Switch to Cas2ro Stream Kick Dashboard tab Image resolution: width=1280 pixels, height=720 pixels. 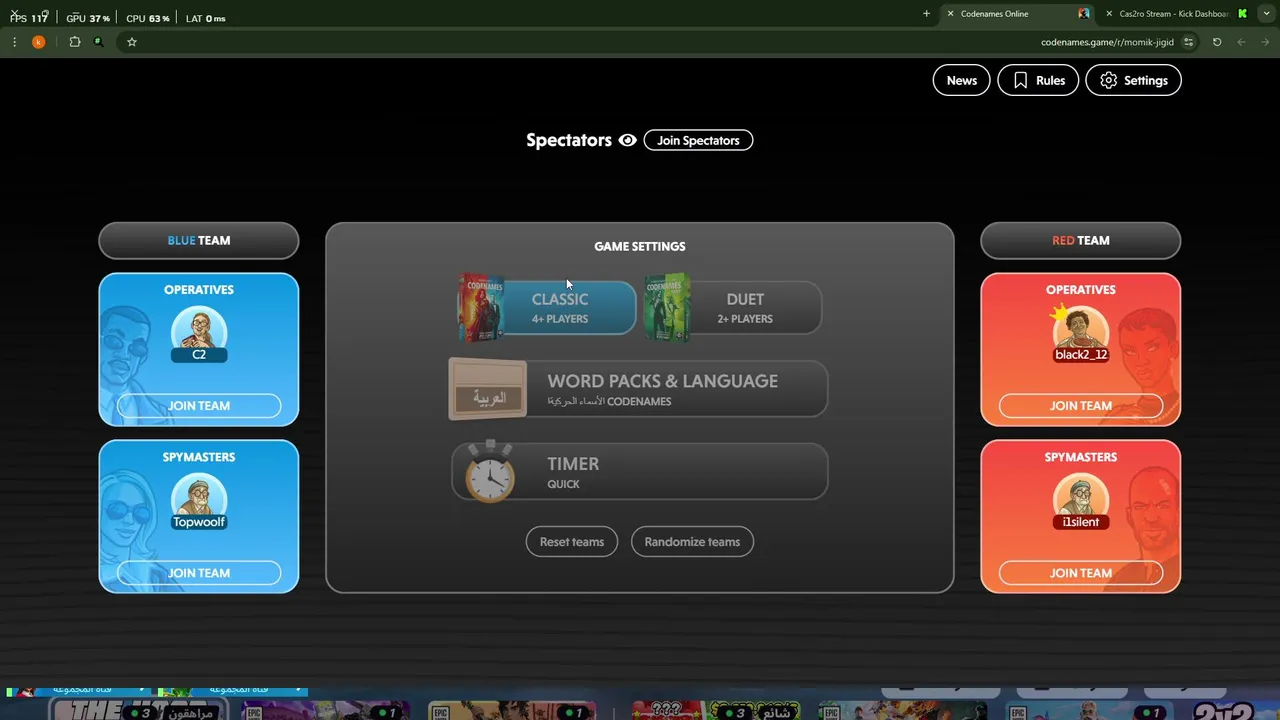[x=1176, y=14]
